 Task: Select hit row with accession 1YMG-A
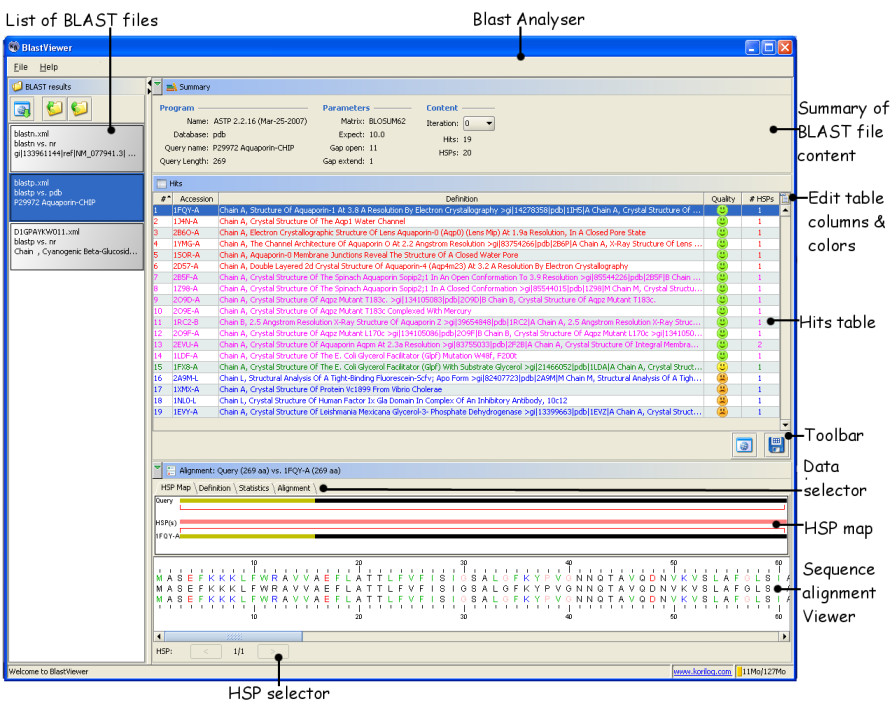coord(466,244)
